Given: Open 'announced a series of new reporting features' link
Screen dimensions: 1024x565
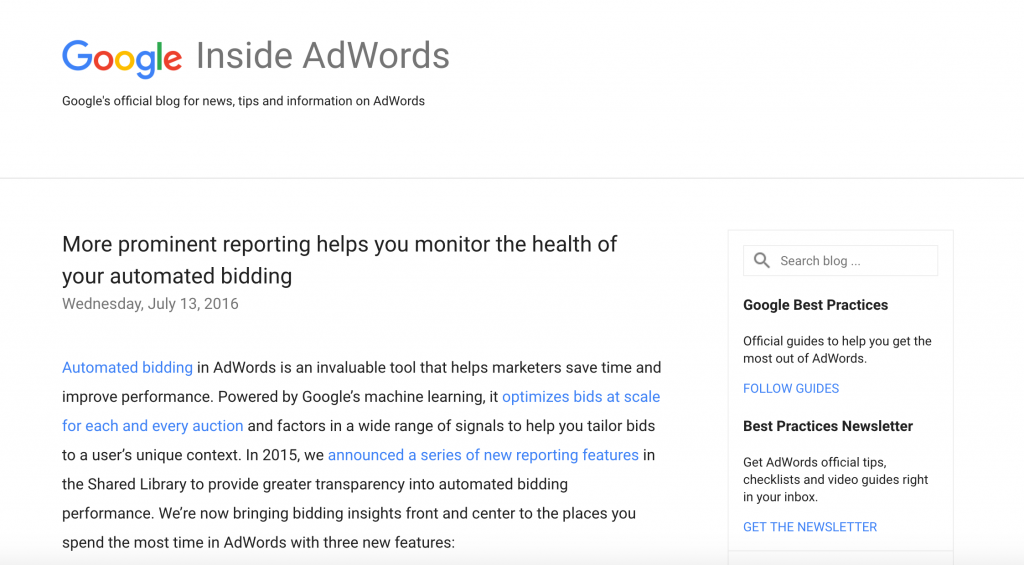Looking at the screenshot, I should click(483, 455).
